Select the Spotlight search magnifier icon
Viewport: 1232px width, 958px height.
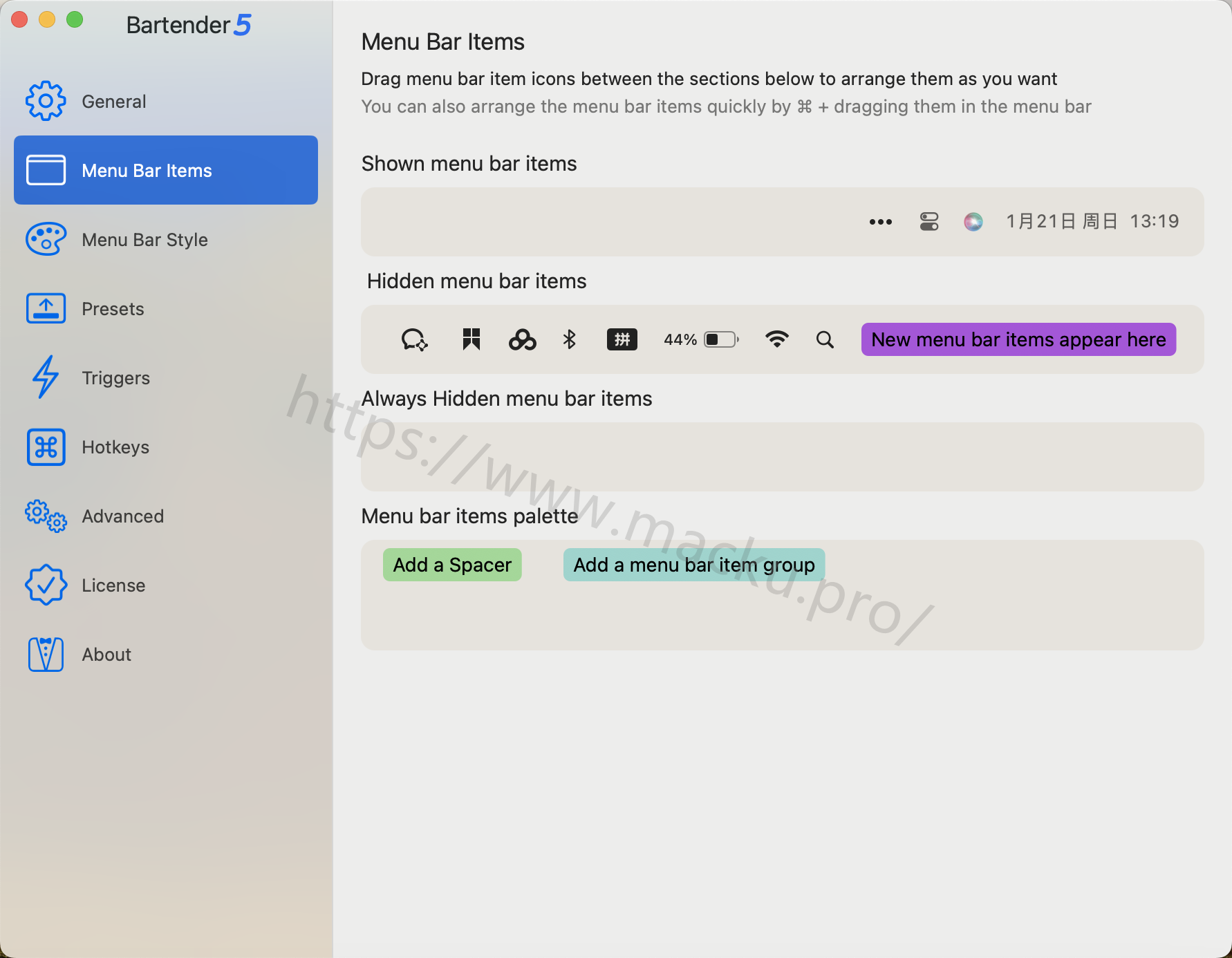pos(825,339)
